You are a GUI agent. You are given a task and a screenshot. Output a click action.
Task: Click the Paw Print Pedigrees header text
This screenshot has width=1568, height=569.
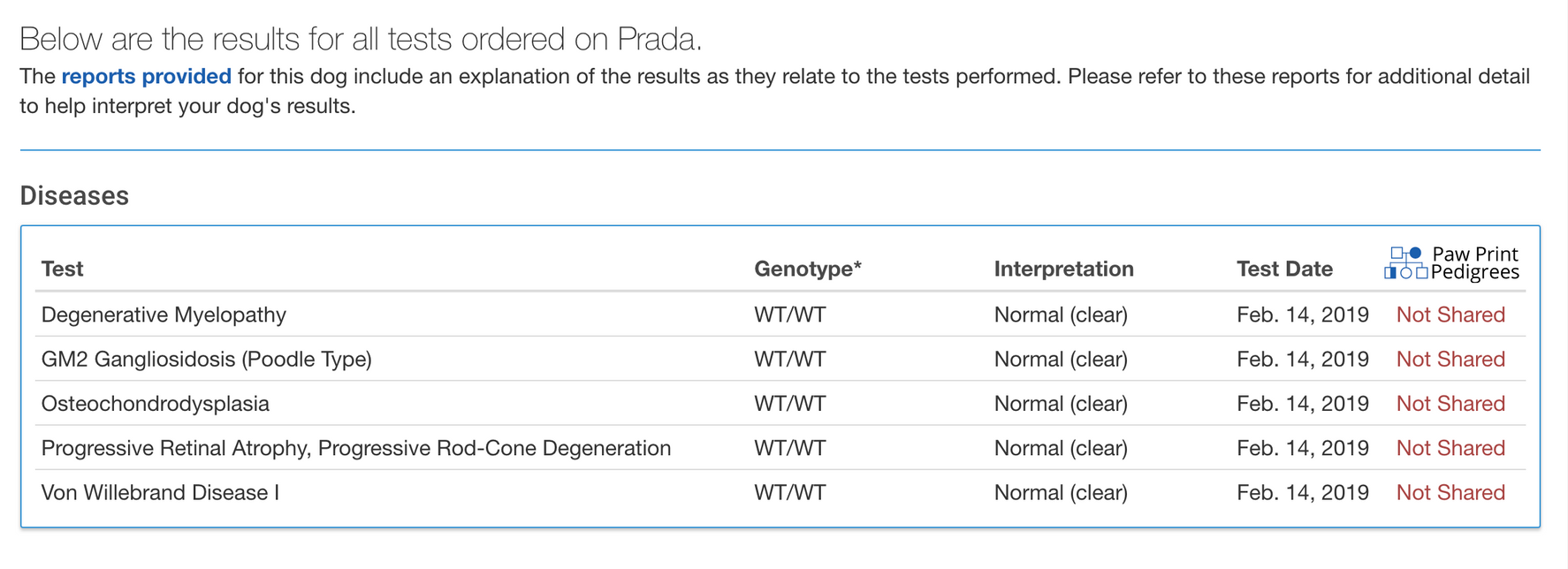click(x=1474, y=263)
